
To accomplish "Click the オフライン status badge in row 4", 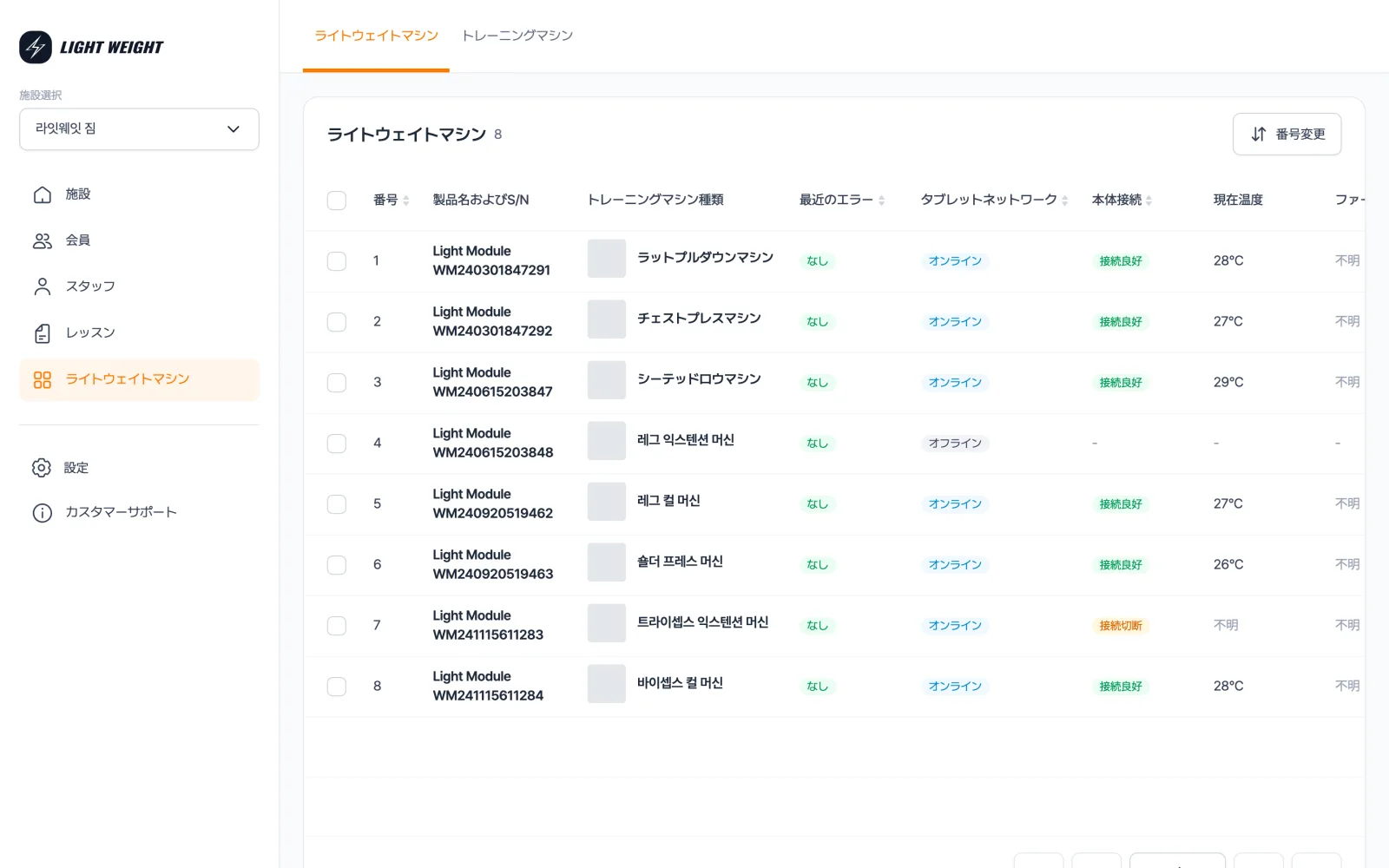I will (x=955, y=444).
